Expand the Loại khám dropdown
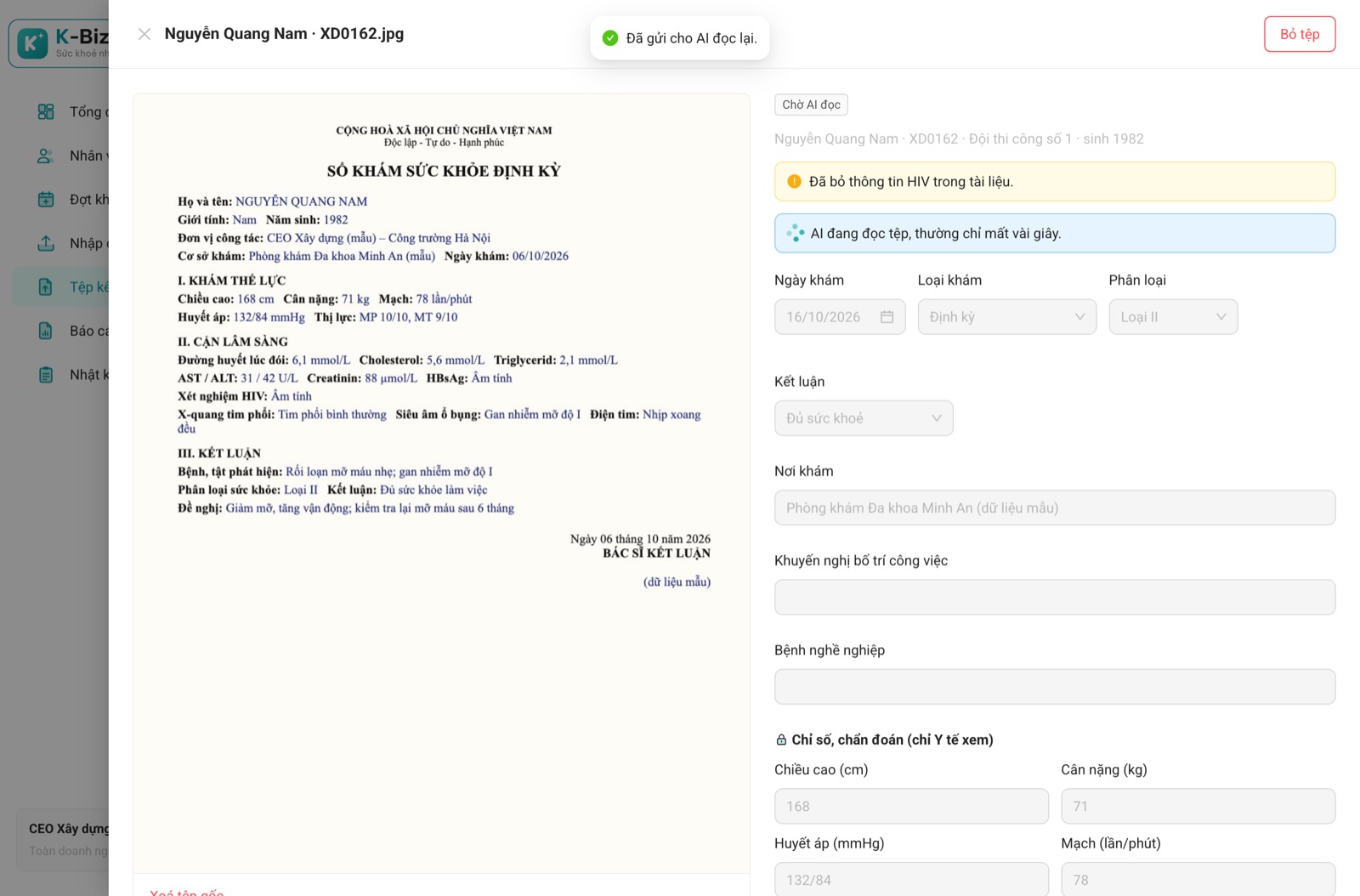Image resolution: width=1360 pixels, height=896 pixels. tap(1007, 317)
